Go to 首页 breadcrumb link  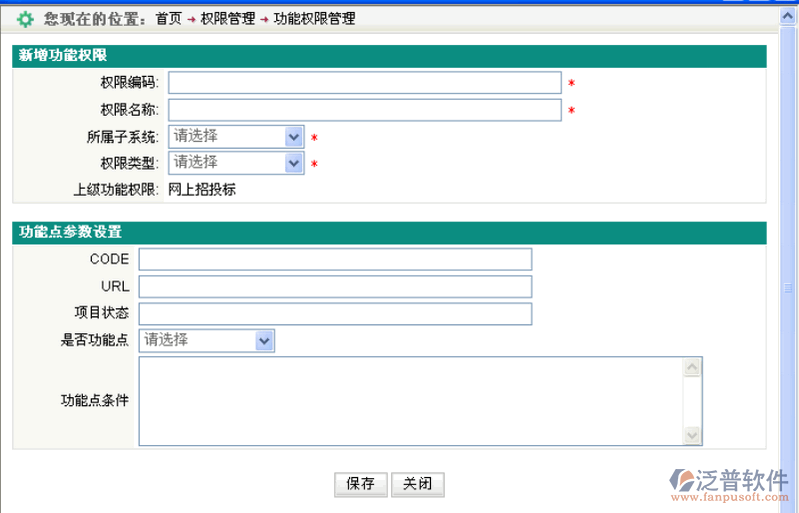coord(169,19)
